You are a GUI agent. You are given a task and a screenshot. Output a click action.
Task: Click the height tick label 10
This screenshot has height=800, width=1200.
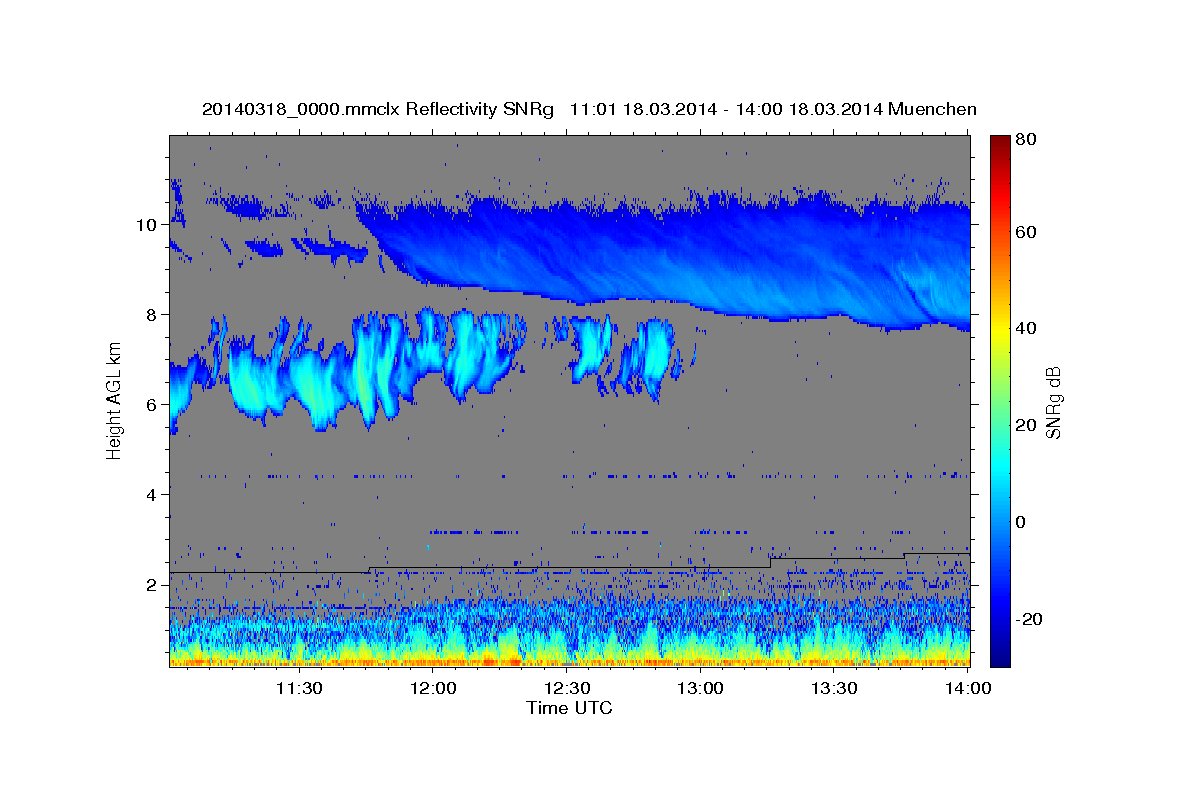(147, 225)
